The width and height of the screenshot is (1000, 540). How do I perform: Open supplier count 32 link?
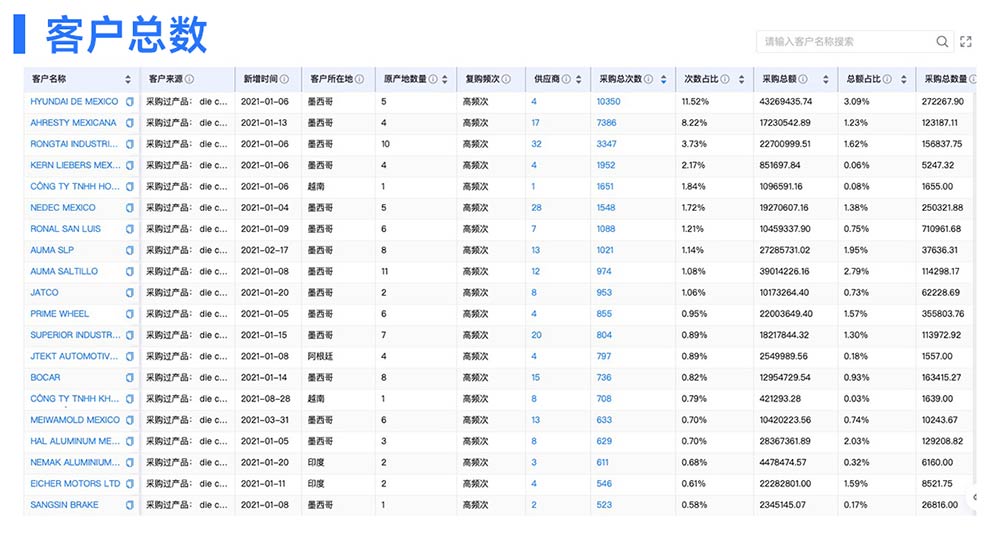point(536,144)
